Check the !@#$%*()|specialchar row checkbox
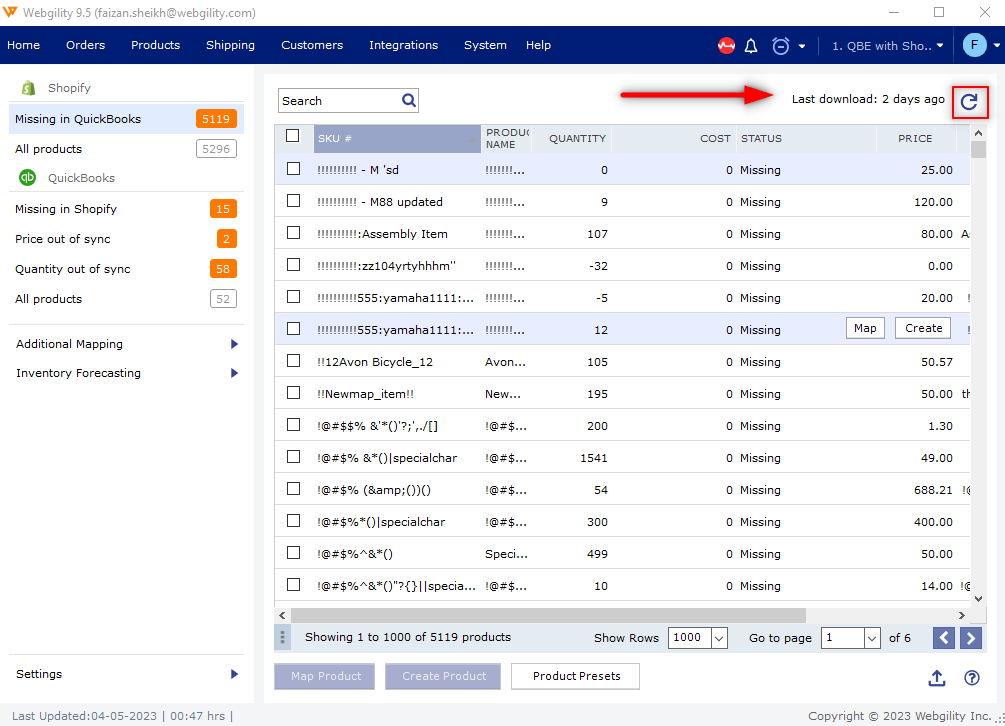 (x=294, y=521)
